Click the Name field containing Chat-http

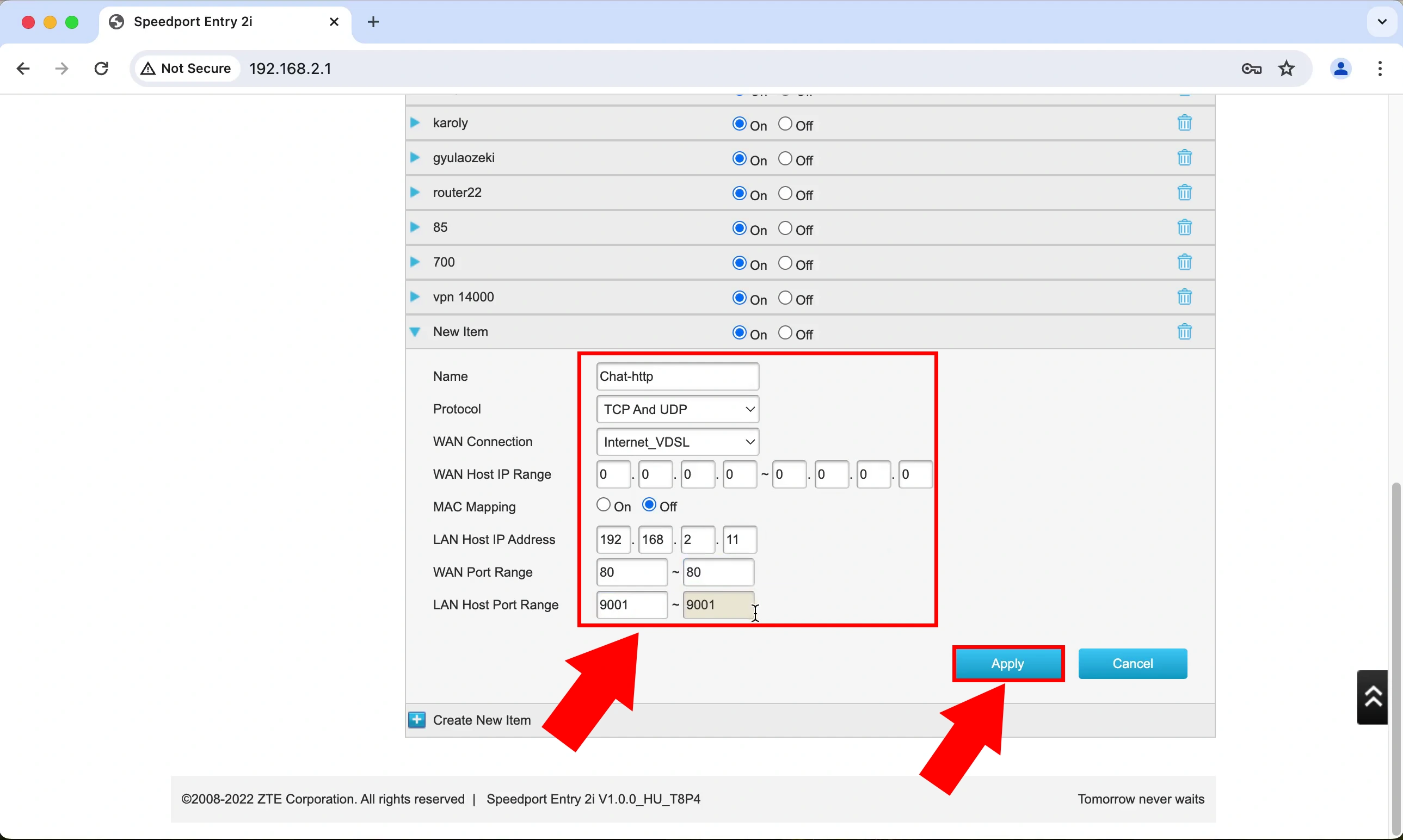678,376
